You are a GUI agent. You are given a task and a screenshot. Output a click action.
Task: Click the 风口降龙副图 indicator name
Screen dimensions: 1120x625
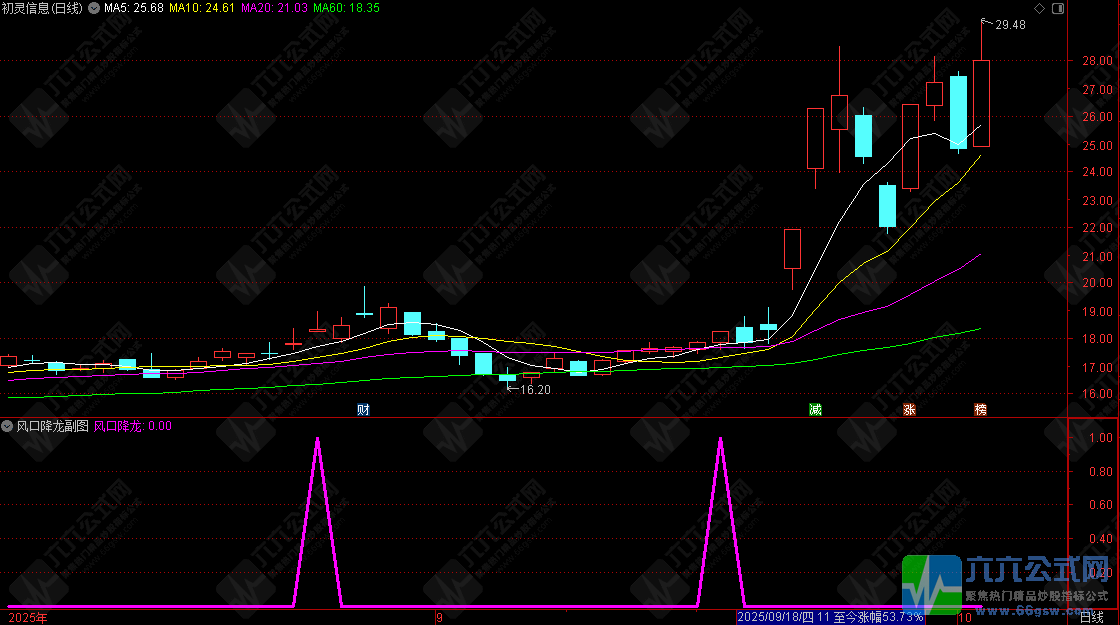point(53,426)
